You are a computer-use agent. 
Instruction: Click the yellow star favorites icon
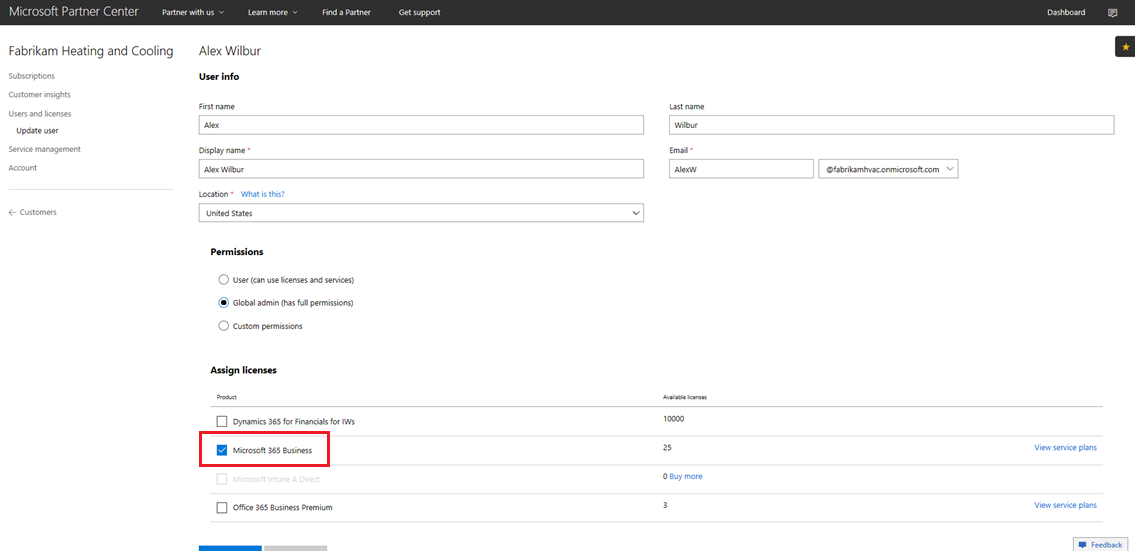click(x=1125, y=47)
